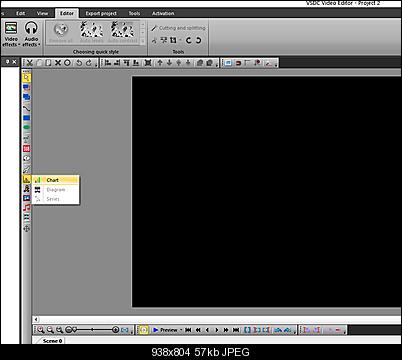Click rotate clockwise icon in Tools group
Viewport: 402px width, 360px height.
198,40
